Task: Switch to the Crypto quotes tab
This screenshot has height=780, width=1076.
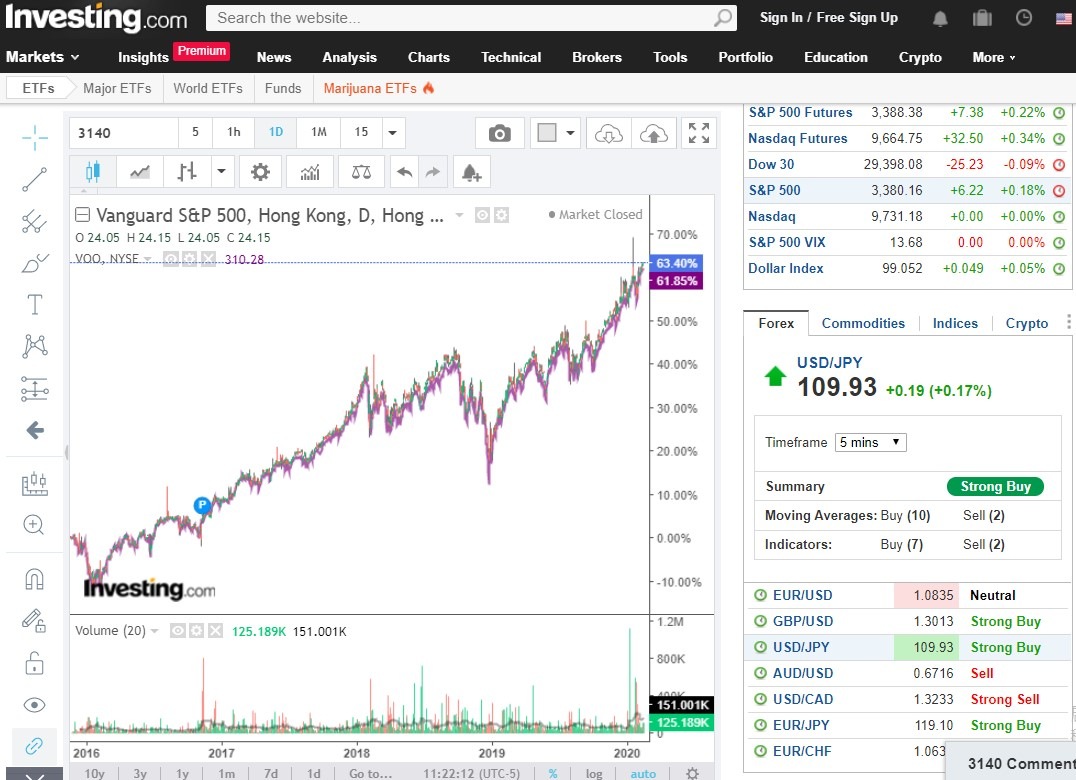Action: coord(1027,323)
